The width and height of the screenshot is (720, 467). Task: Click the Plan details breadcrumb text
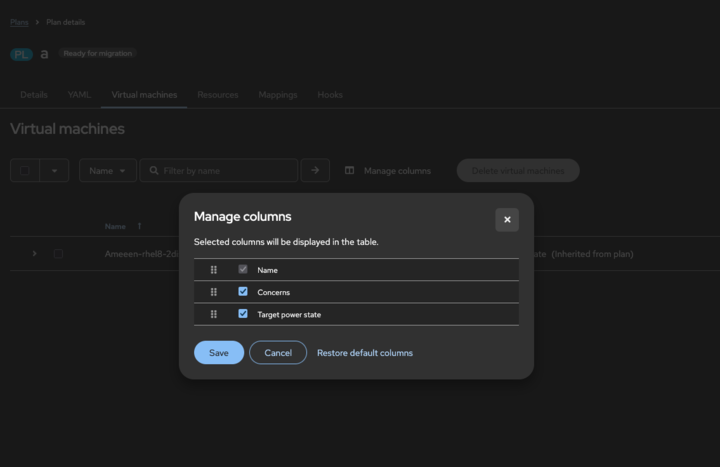tap(66, 22)
